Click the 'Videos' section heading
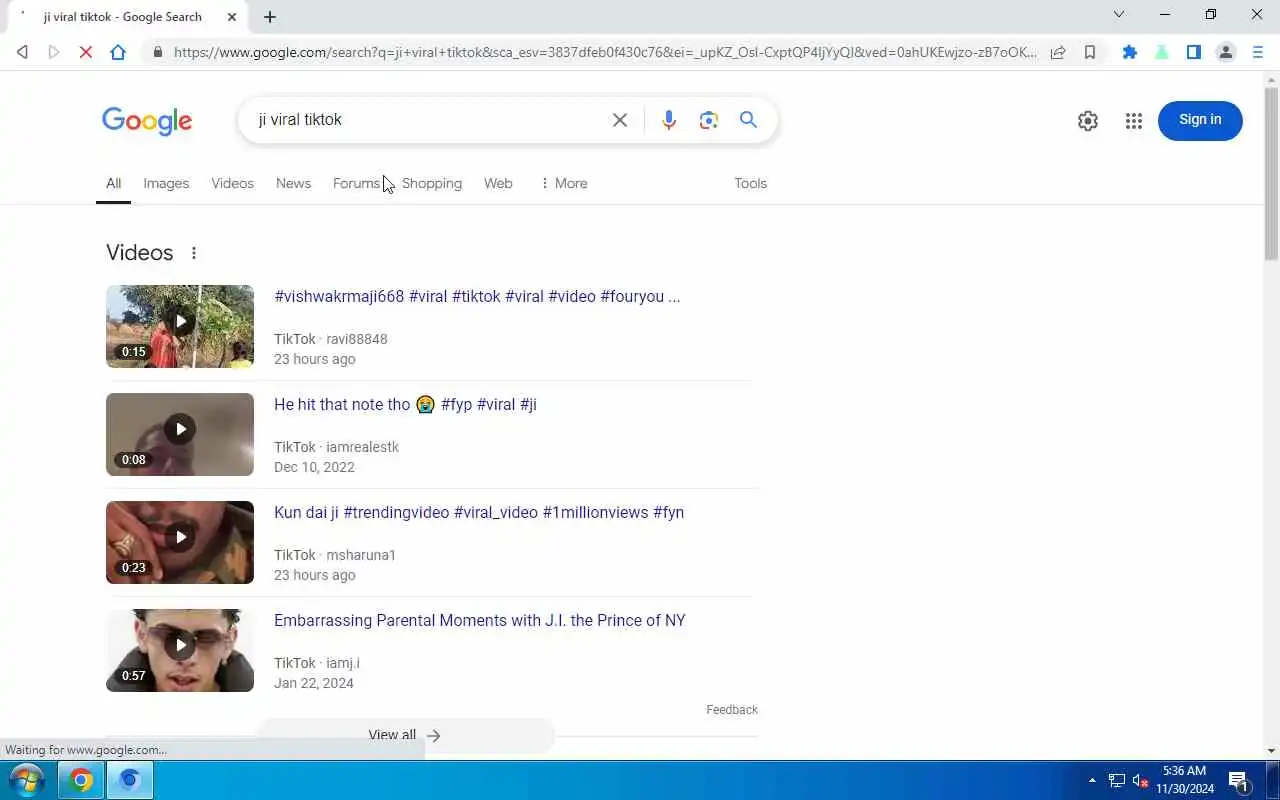Screen dimensions: 1280x800 140,253
